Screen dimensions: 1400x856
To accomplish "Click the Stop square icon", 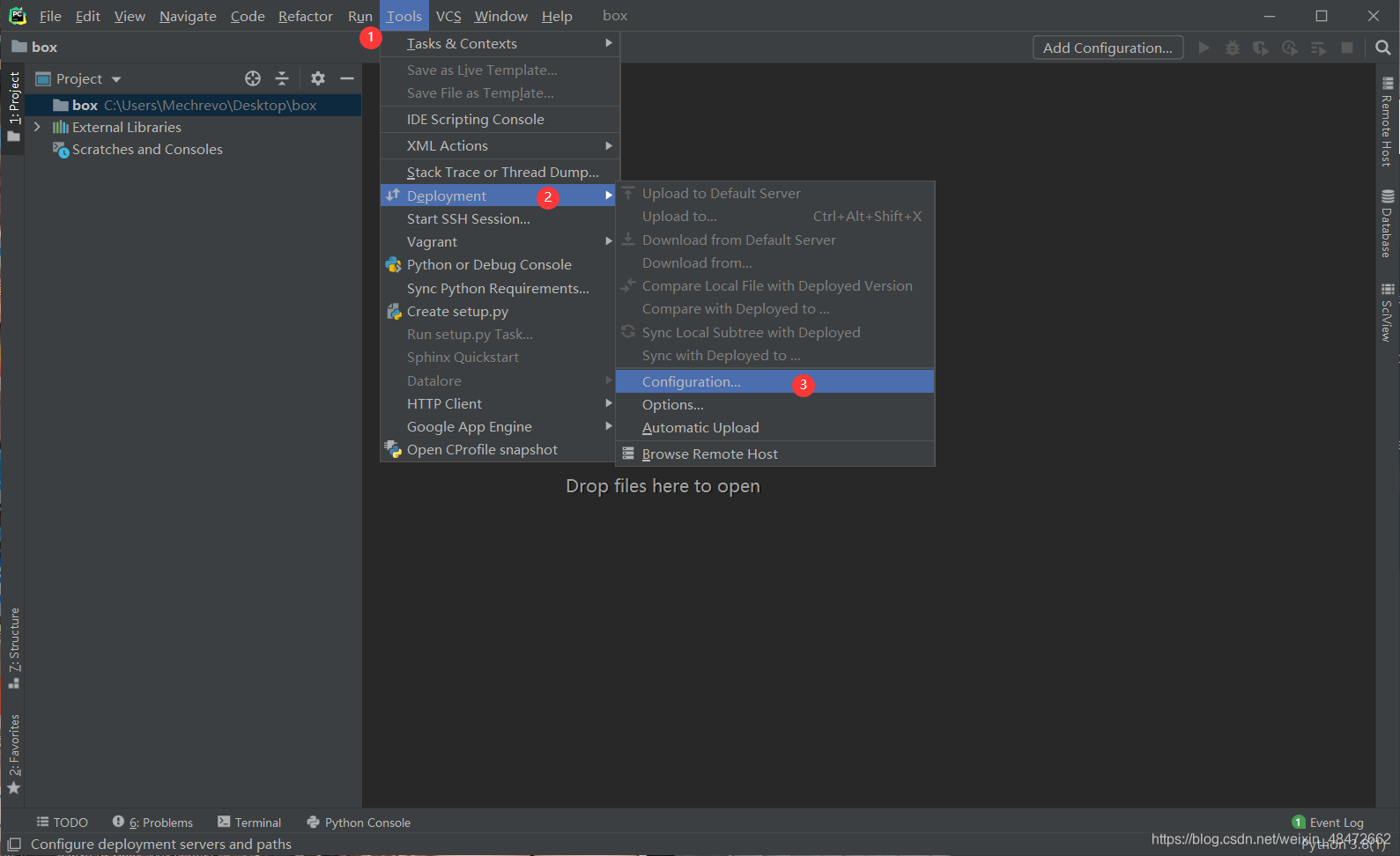I will click(1347, 48).
